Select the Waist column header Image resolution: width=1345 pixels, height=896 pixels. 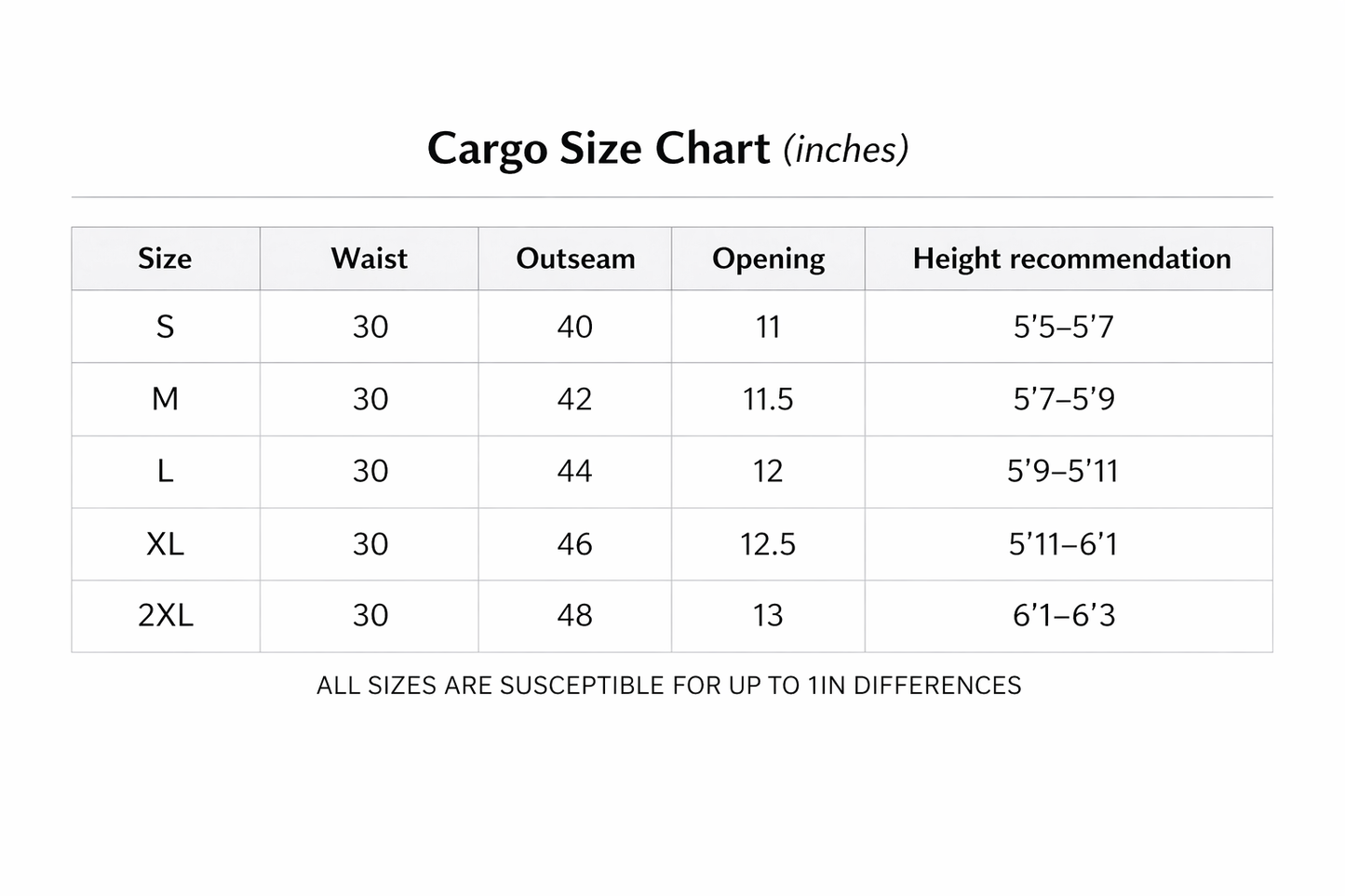(370, 259)
